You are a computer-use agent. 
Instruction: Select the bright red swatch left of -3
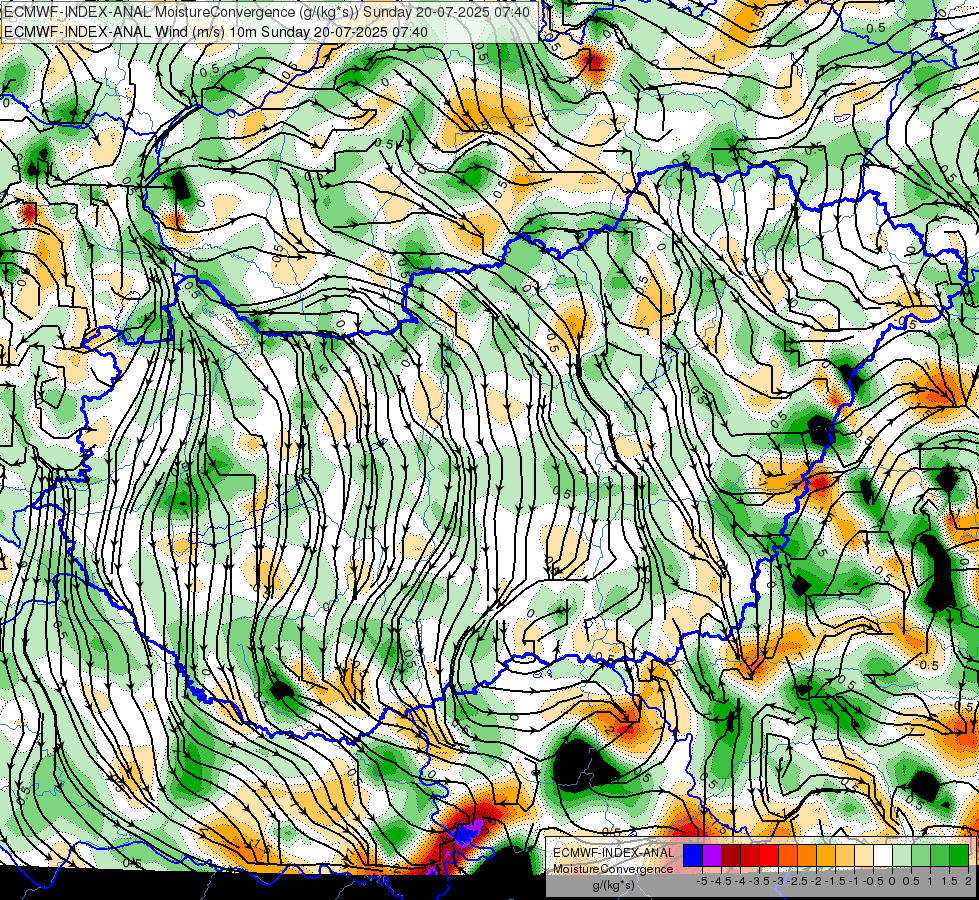tap(769, 856)
